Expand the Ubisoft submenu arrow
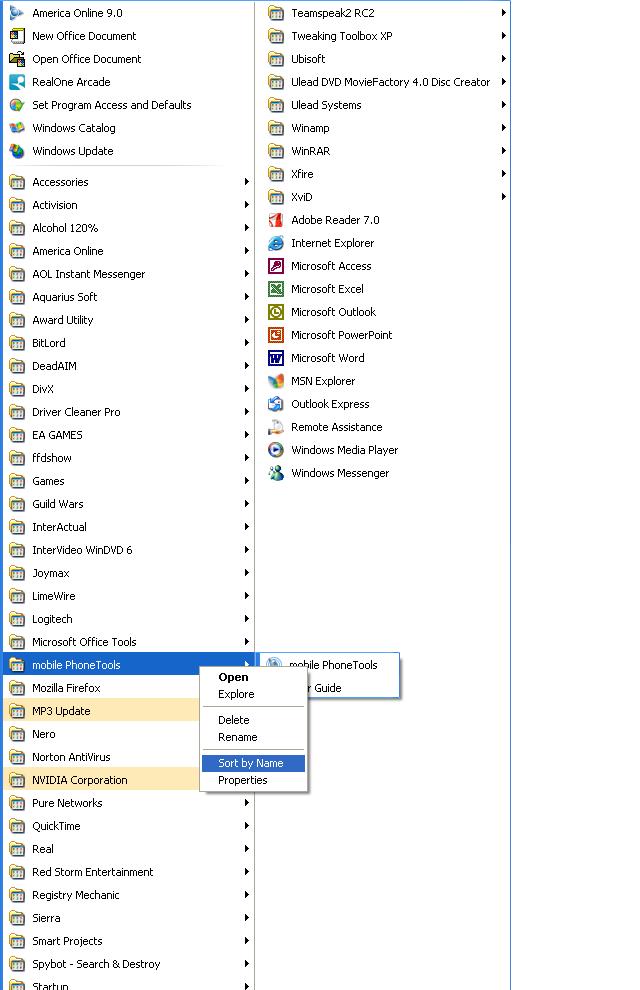The image size is (640, 990). (504, 59)
